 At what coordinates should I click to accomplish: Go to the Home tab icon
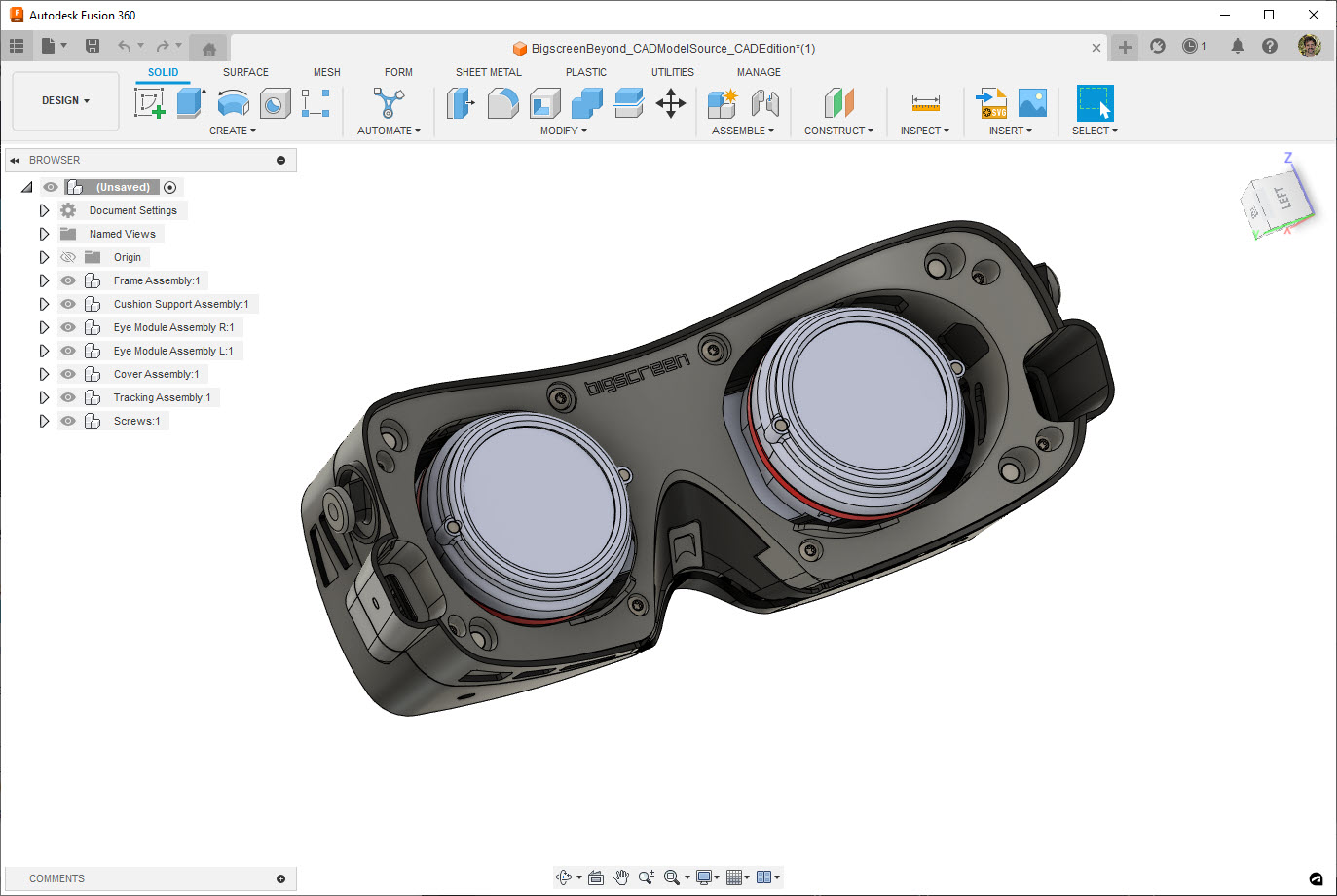pyautogui.click(x=208, y=48)
